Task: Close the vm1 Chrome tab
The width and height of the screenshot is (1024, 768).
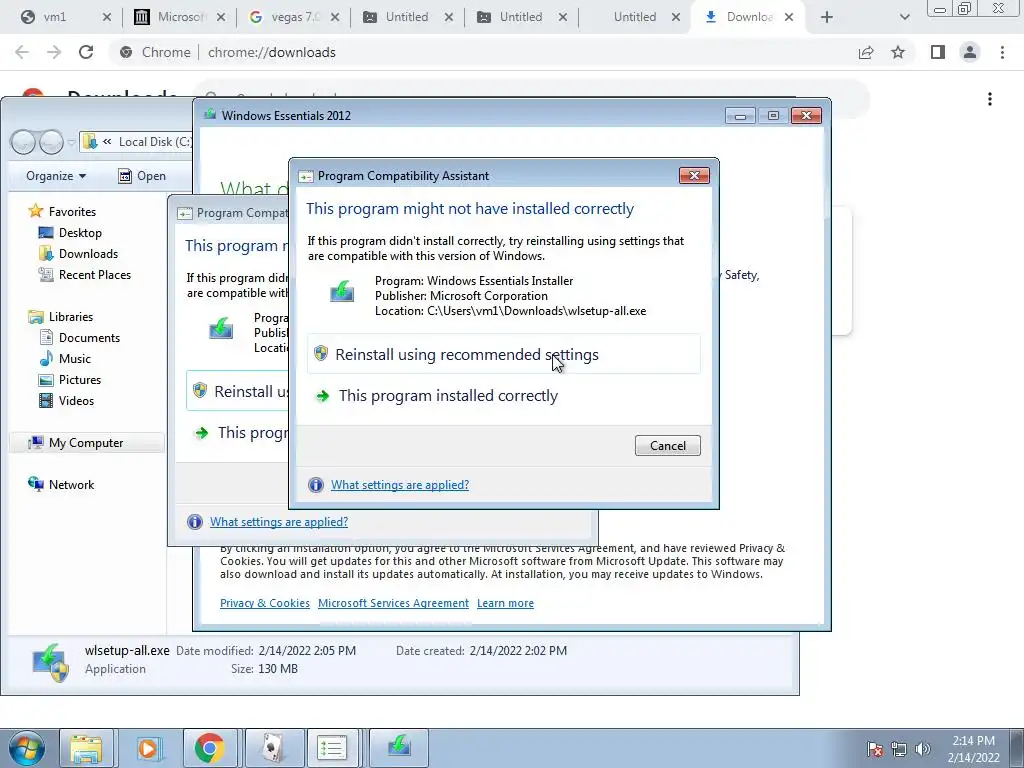Action: pos(107,17)
